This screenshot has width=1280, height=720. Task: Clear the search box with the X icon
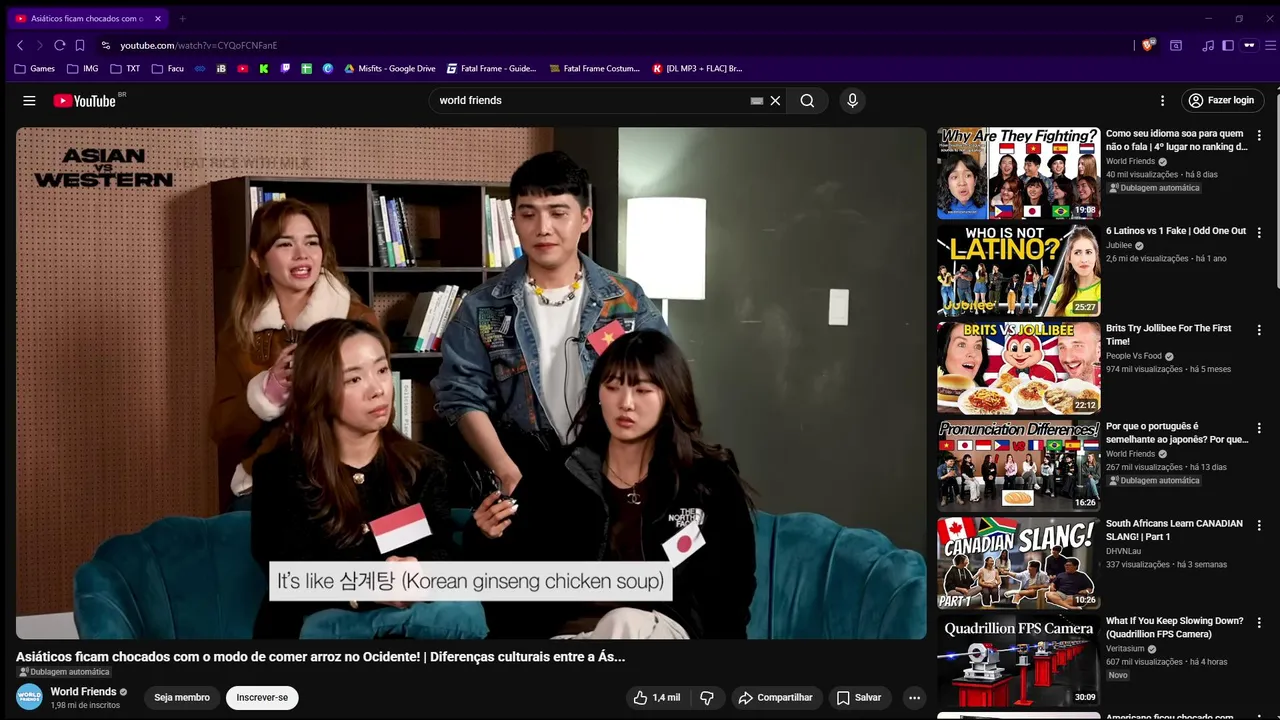point(775,100)
